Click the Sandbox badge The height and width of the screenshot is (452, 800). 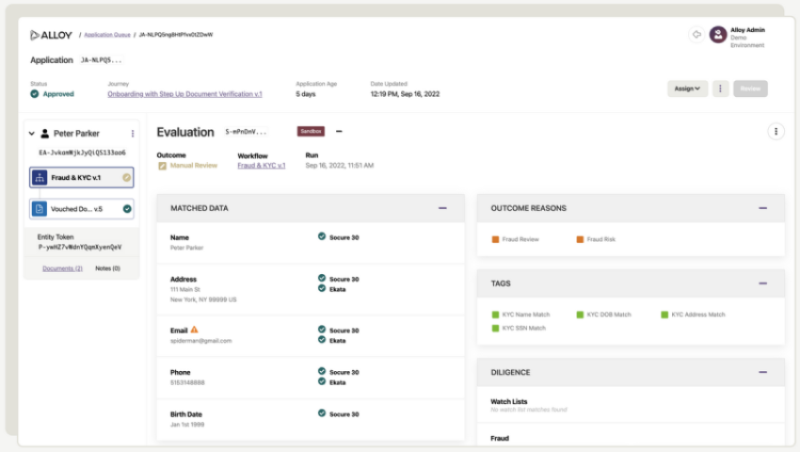311,132
